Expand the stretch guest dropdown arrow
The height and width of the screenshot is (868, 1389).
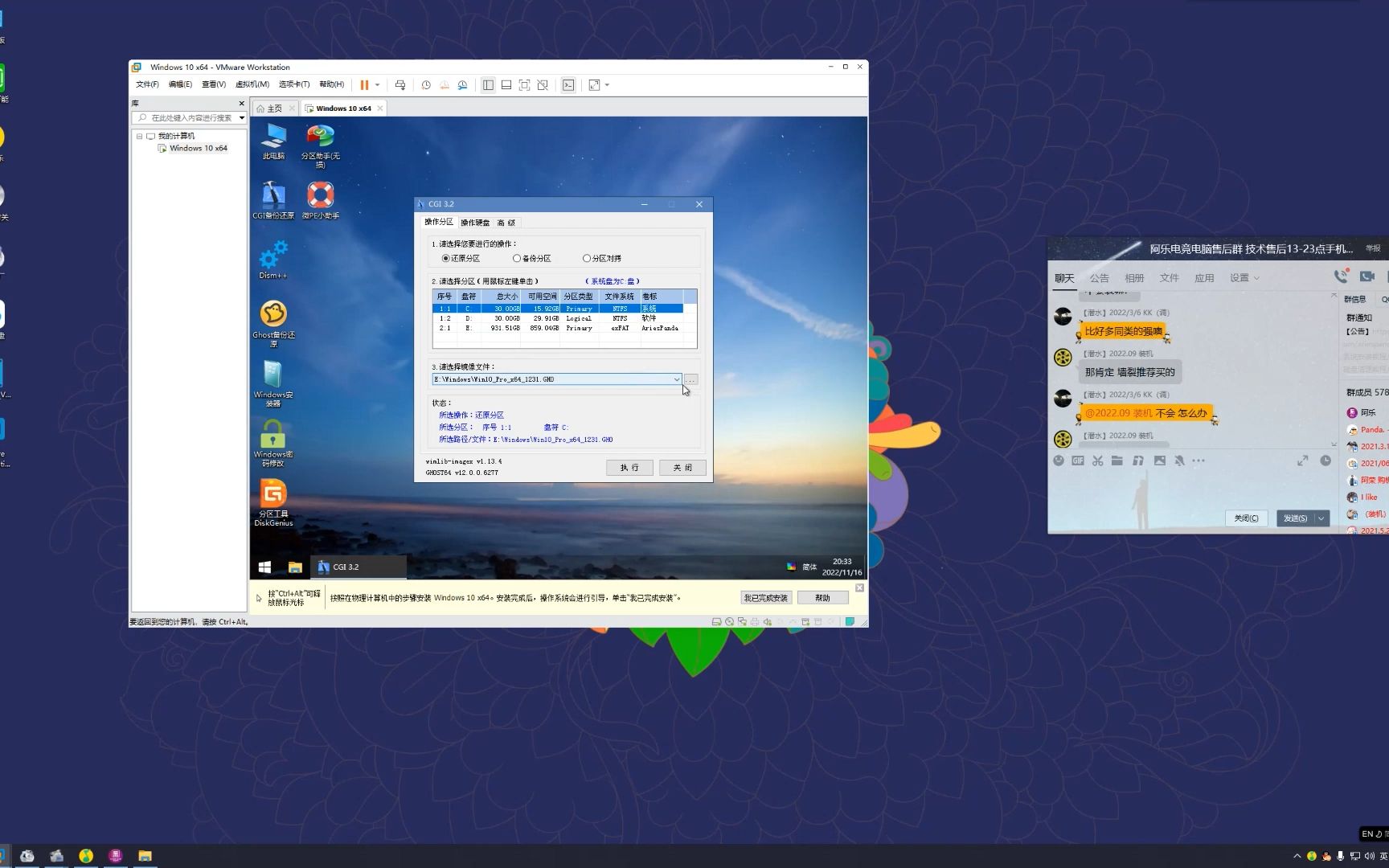[x=607, y=85]
